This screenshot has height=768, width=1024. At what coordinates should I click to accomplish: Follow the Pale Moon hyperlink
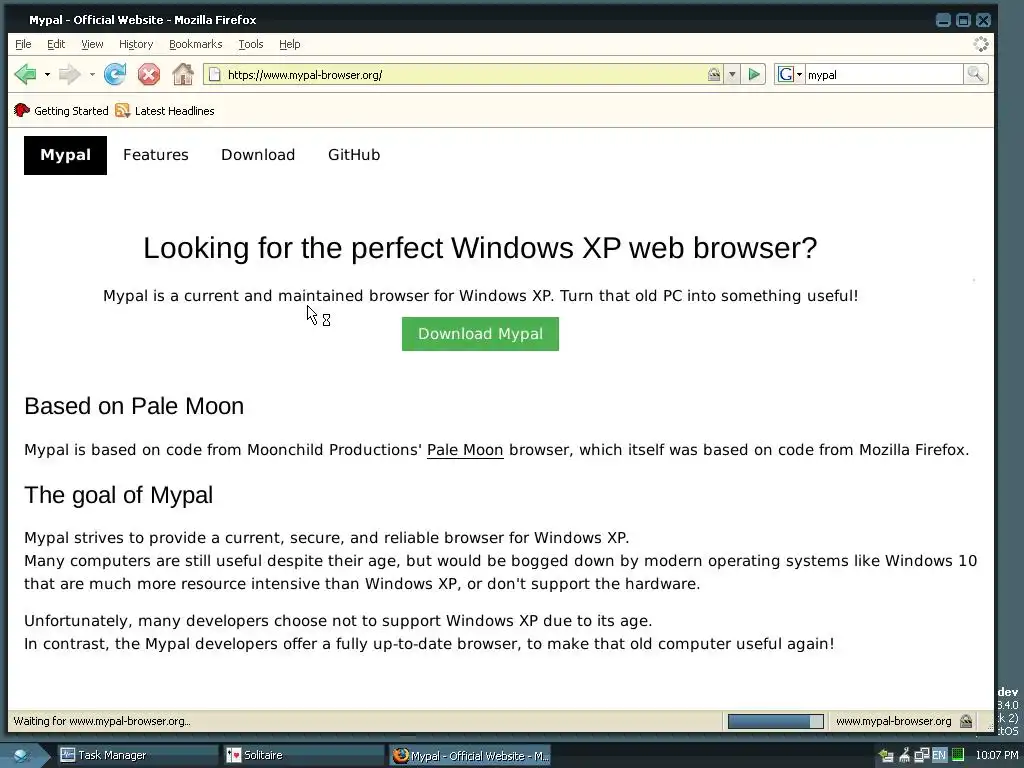465,450
